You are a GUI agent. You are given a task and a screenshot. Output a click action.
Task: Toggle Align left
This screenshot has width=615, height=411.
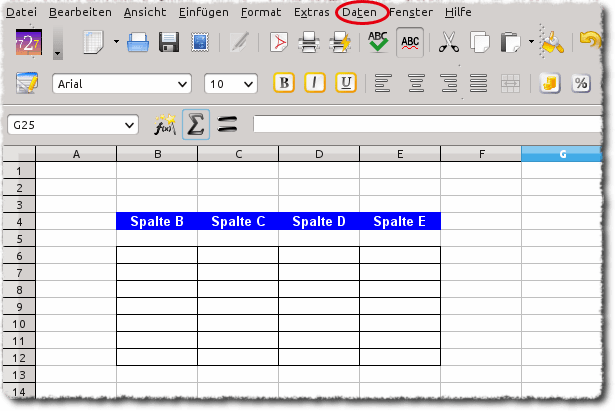point(383,83)
